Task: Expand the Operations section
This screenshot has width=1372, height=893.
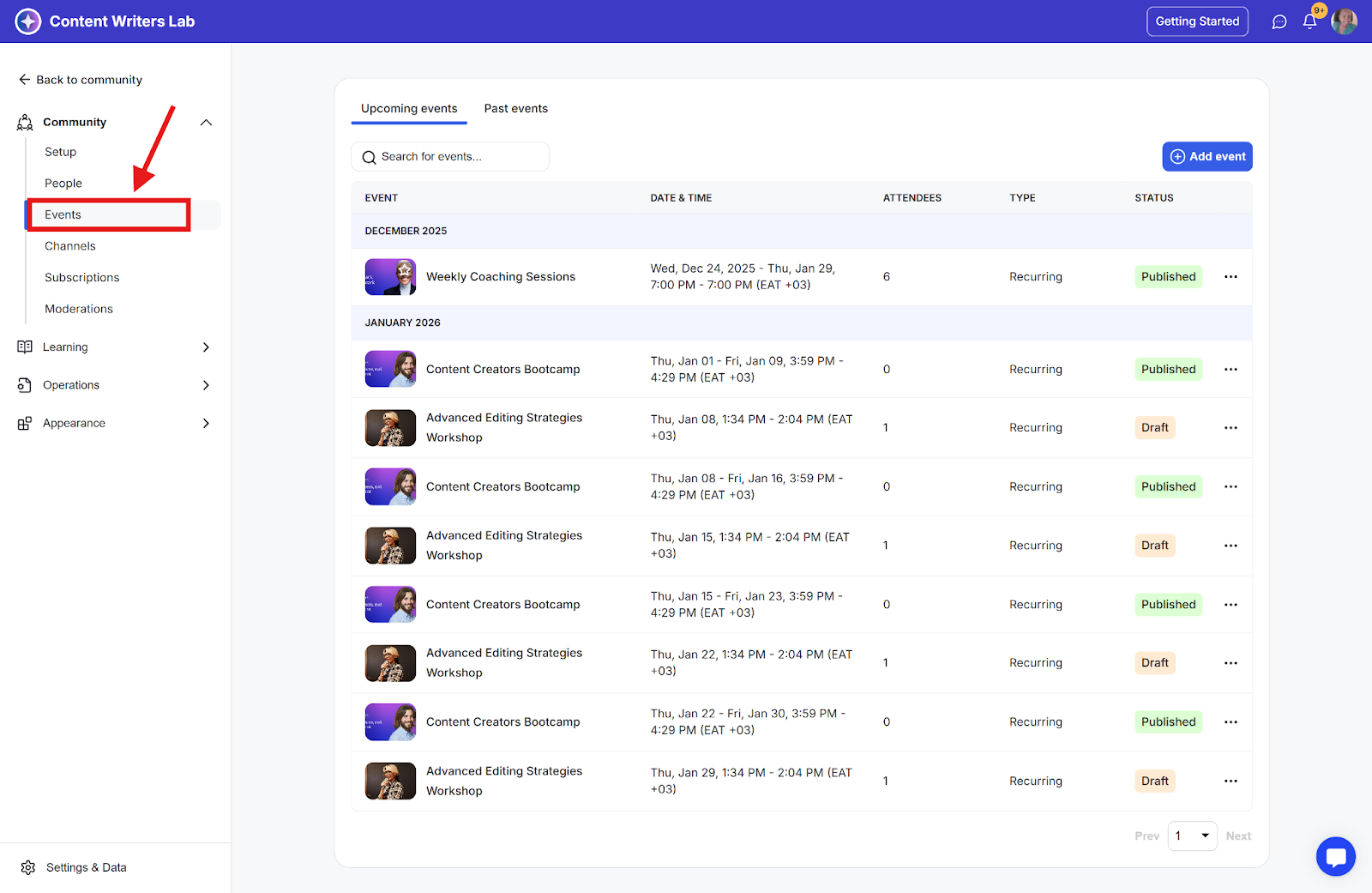Action: point(206,385)
